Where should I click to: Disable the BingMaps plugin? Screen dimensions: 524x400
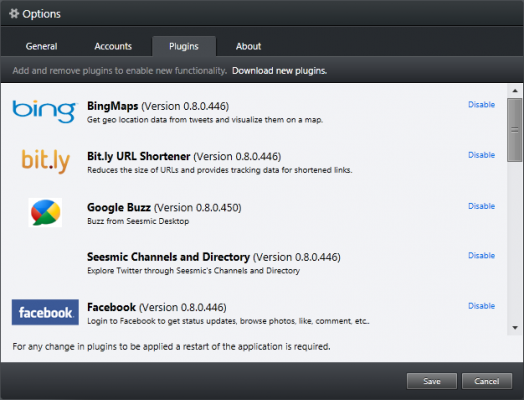click(481, 105)
